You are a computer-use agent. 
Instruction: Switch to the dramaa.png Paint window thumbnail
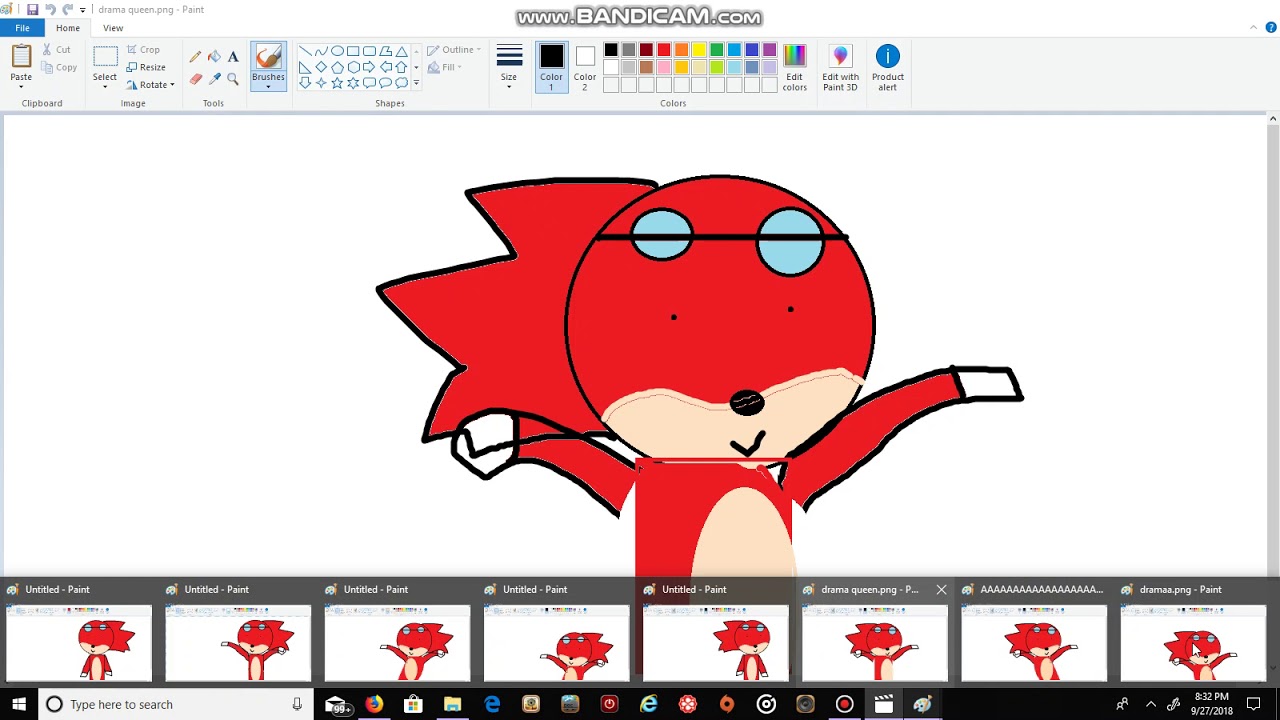[x=1193, y=631]
